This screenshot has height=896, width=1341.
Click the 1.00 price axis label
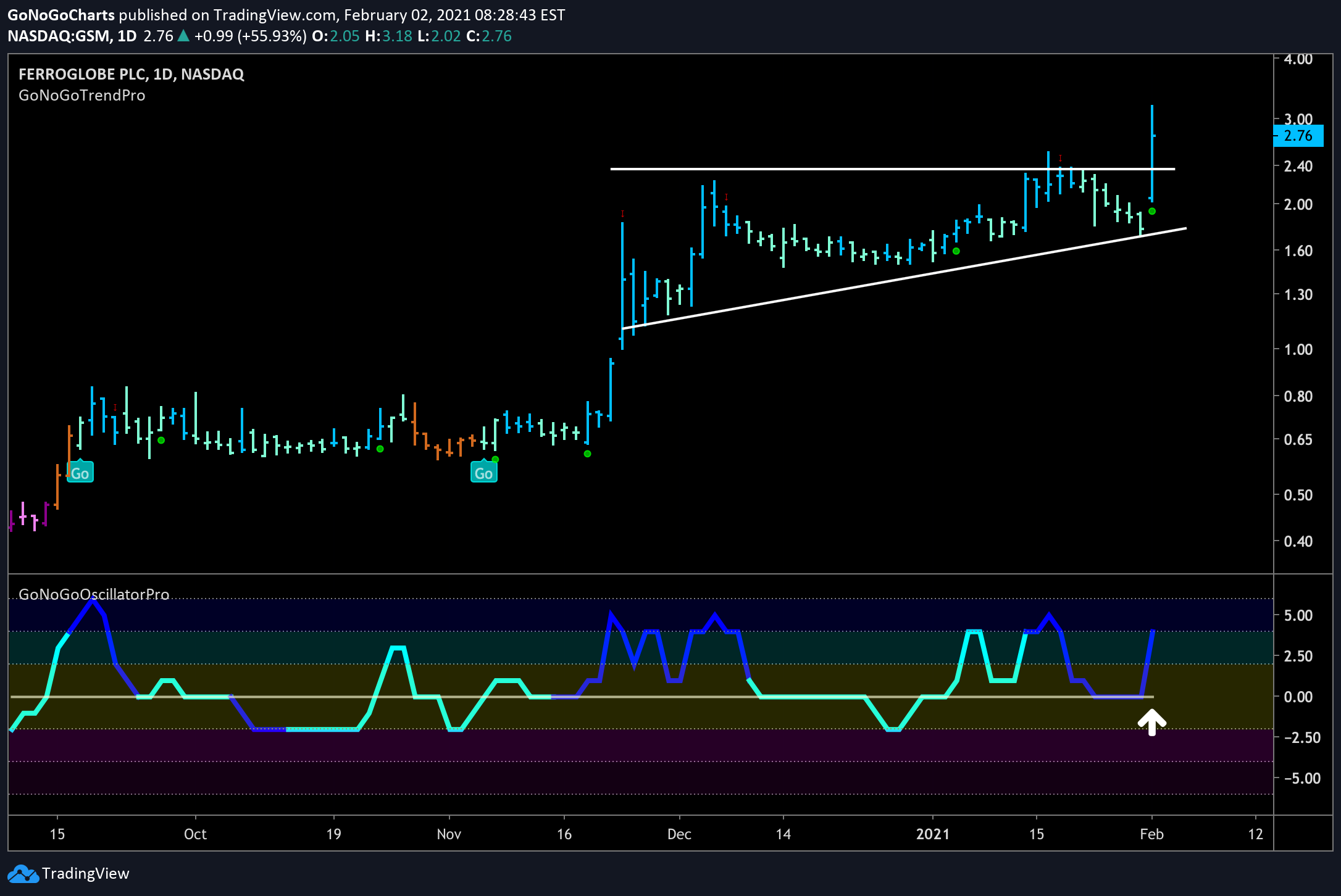(1298, 349)
